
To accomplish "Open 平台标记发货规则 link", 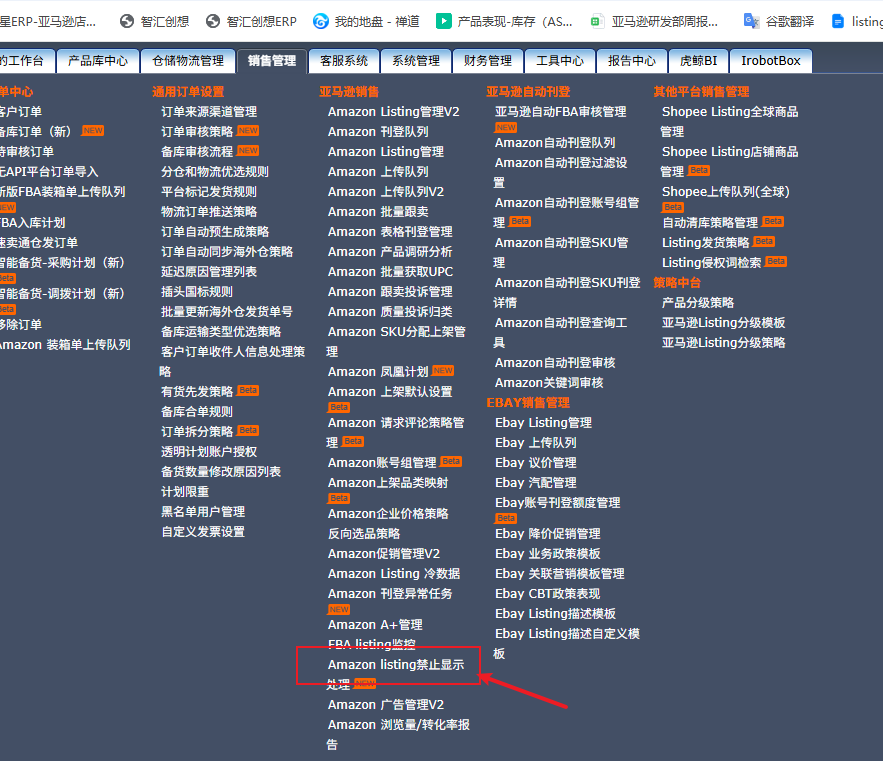I will (x=209, y=192).
